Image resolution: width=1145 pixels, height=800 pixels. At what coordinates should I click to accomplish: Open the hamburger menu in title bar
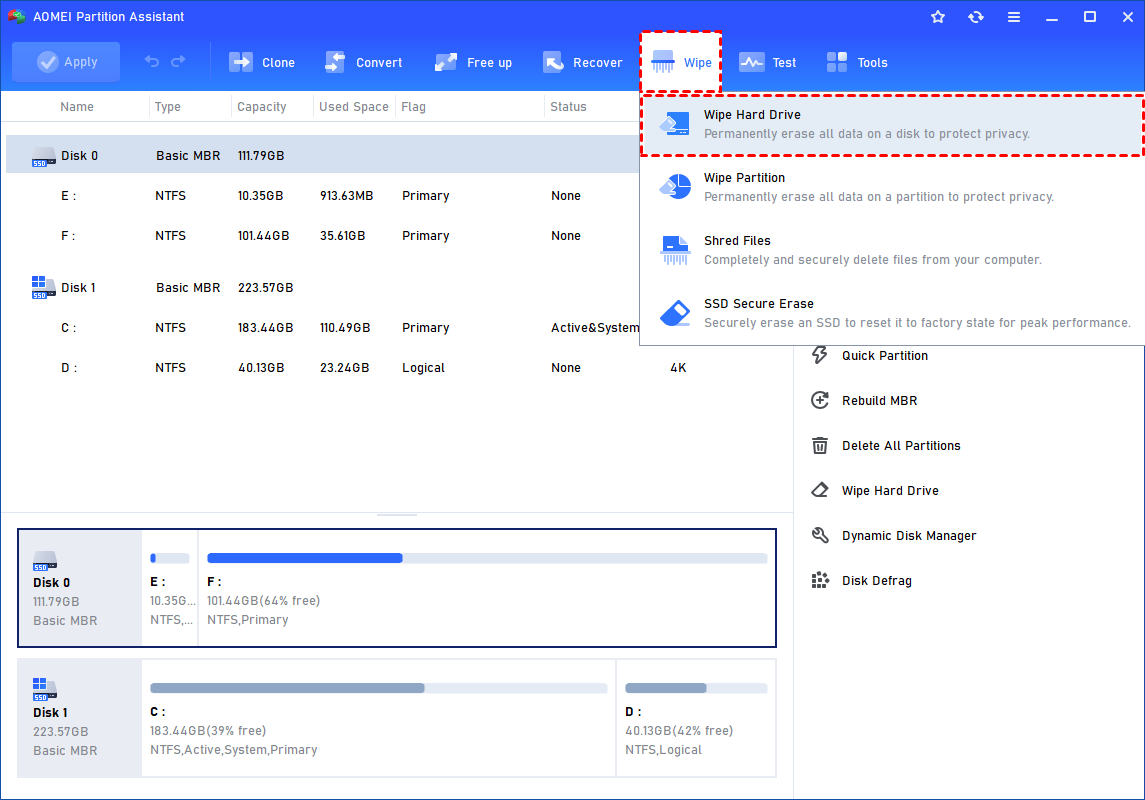[1014, 17]
